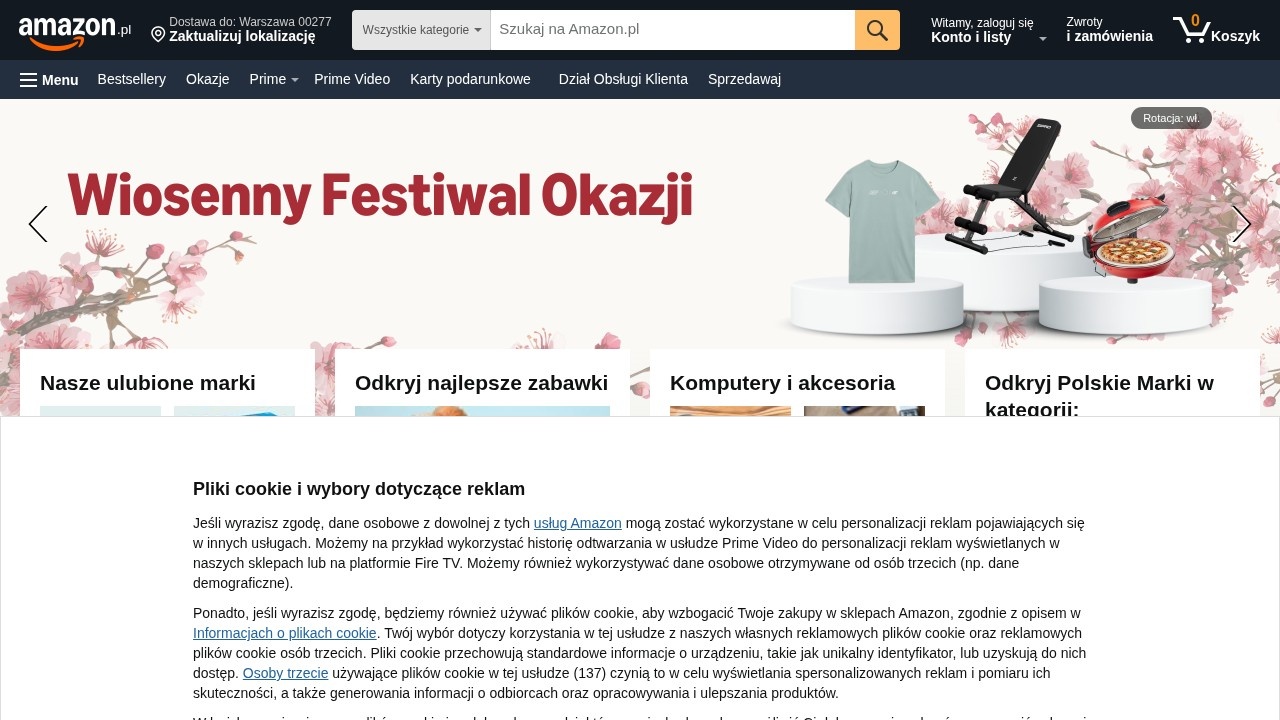Click the Osoby trzecie link

pos(285,673)
